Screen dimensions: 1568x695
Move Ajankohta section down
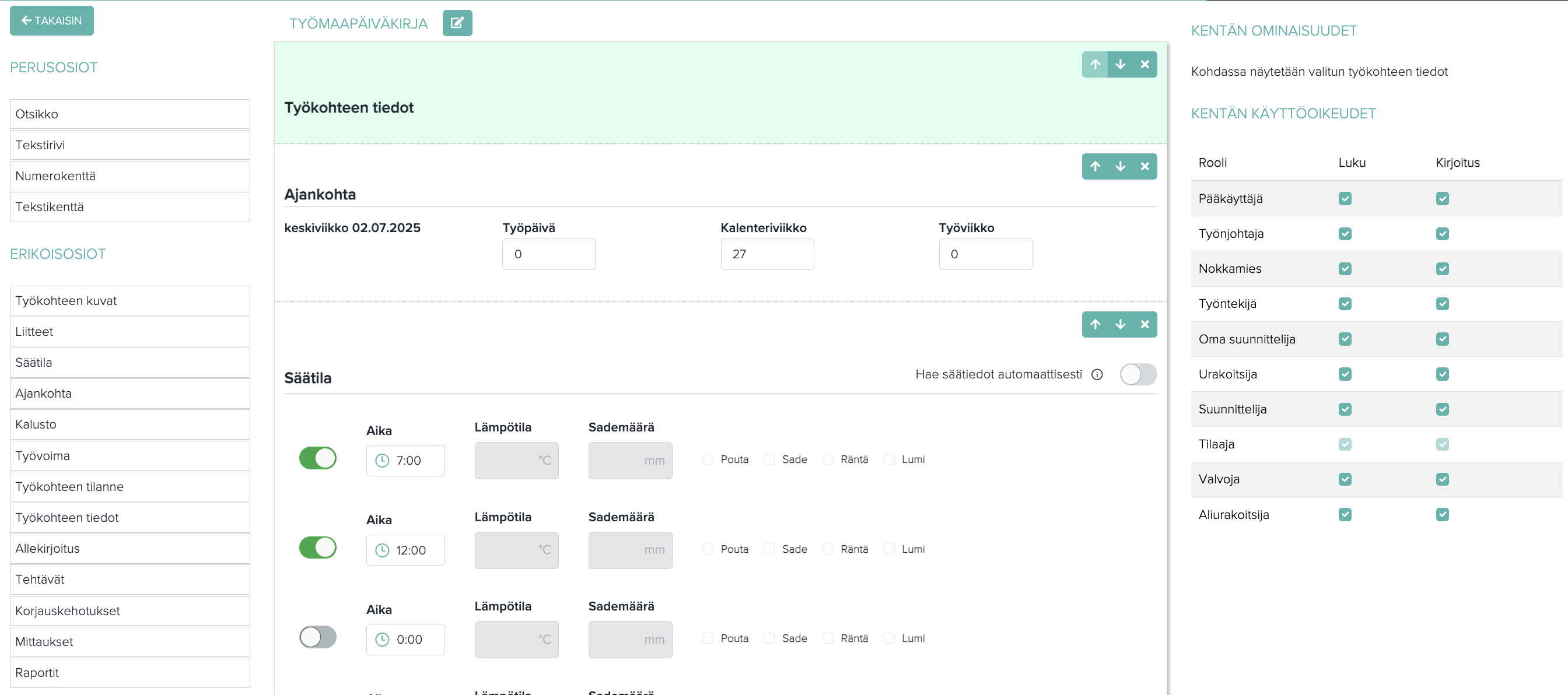click(1120, 166)
